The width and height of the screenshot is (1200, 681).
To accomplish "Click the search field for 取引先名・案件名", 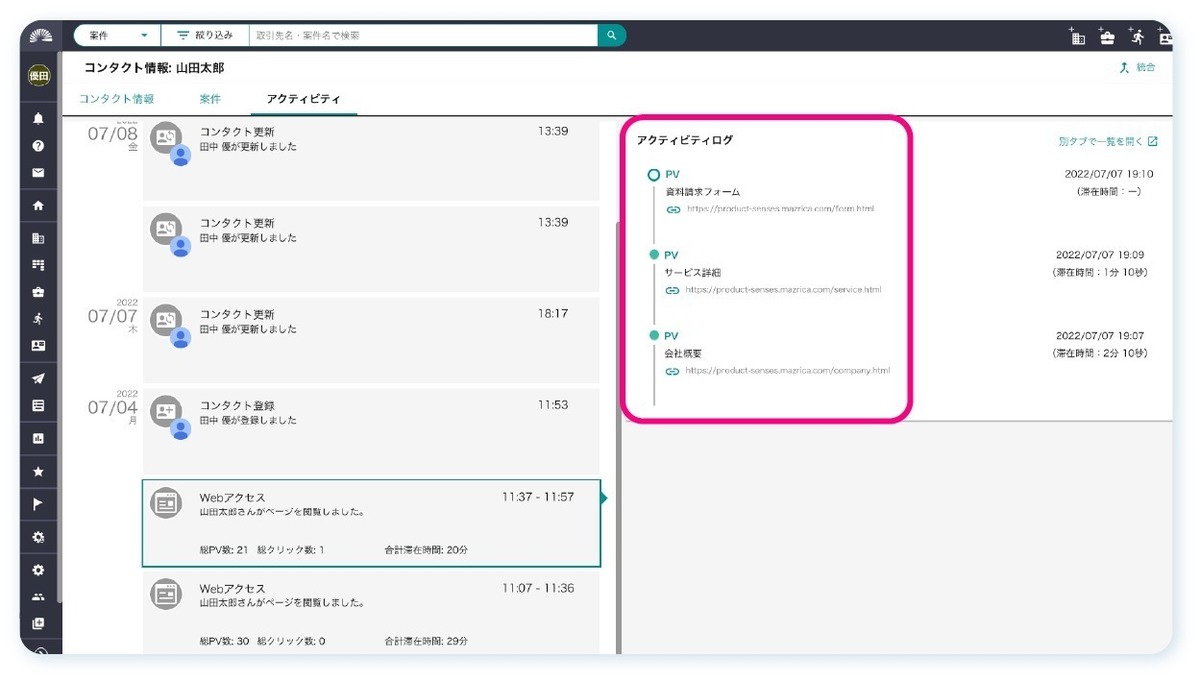I will [x=422, y=35].
